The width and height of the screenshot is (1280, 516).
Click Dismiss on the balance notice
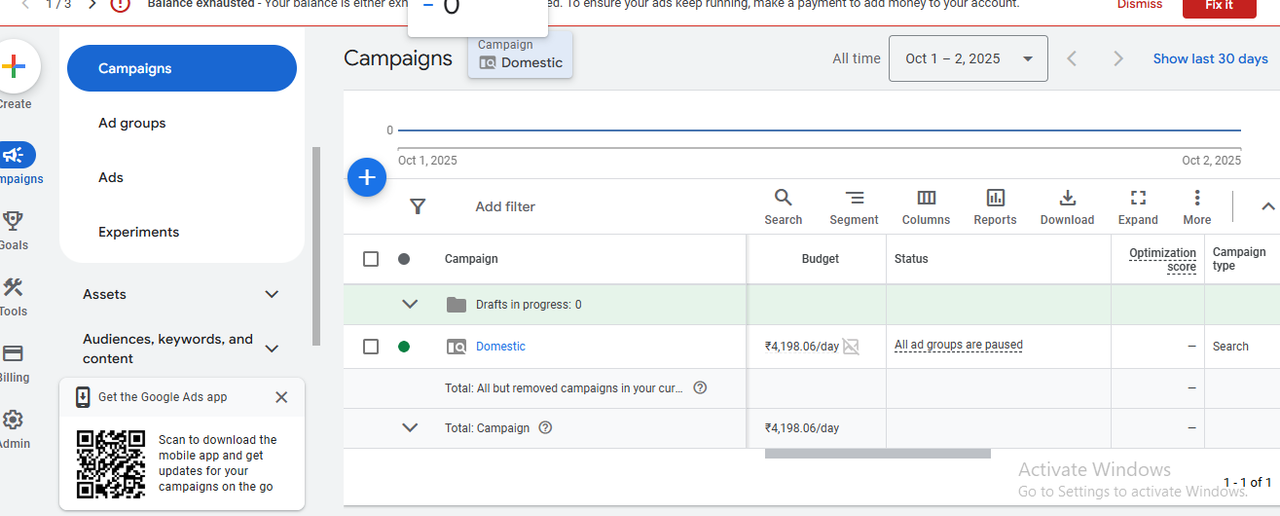click(1140, 5)
